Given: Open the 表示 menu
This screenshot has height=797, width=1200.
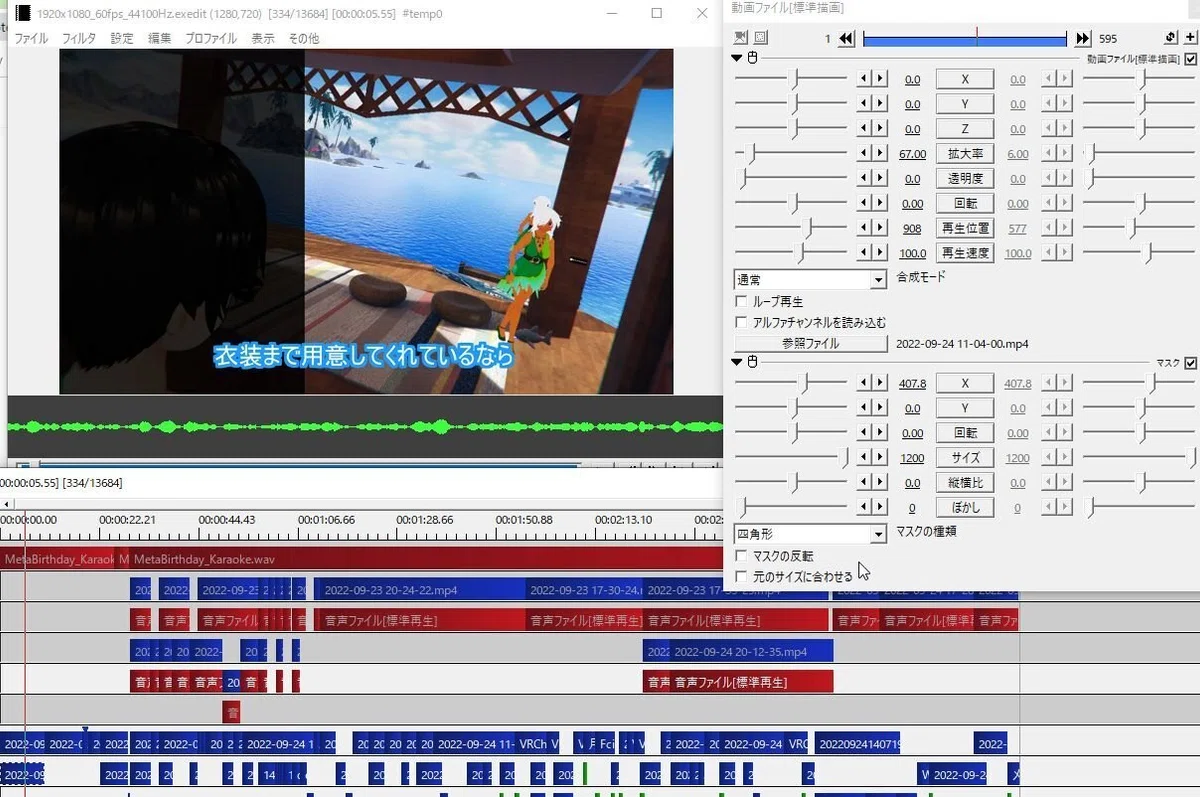Looking at the screenshot, I should 263,38.
